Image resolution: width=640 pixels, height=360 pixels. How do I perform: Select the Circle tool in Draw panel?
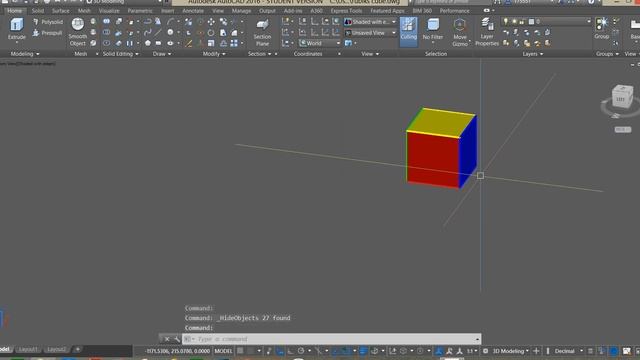click(170, 32)
